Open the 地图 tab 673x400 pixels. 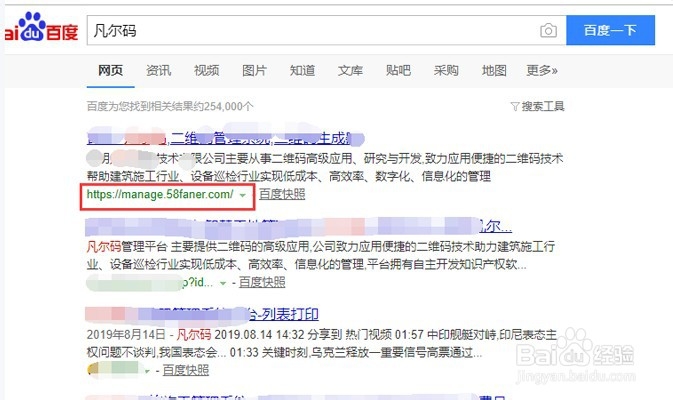tap(494, 70)
